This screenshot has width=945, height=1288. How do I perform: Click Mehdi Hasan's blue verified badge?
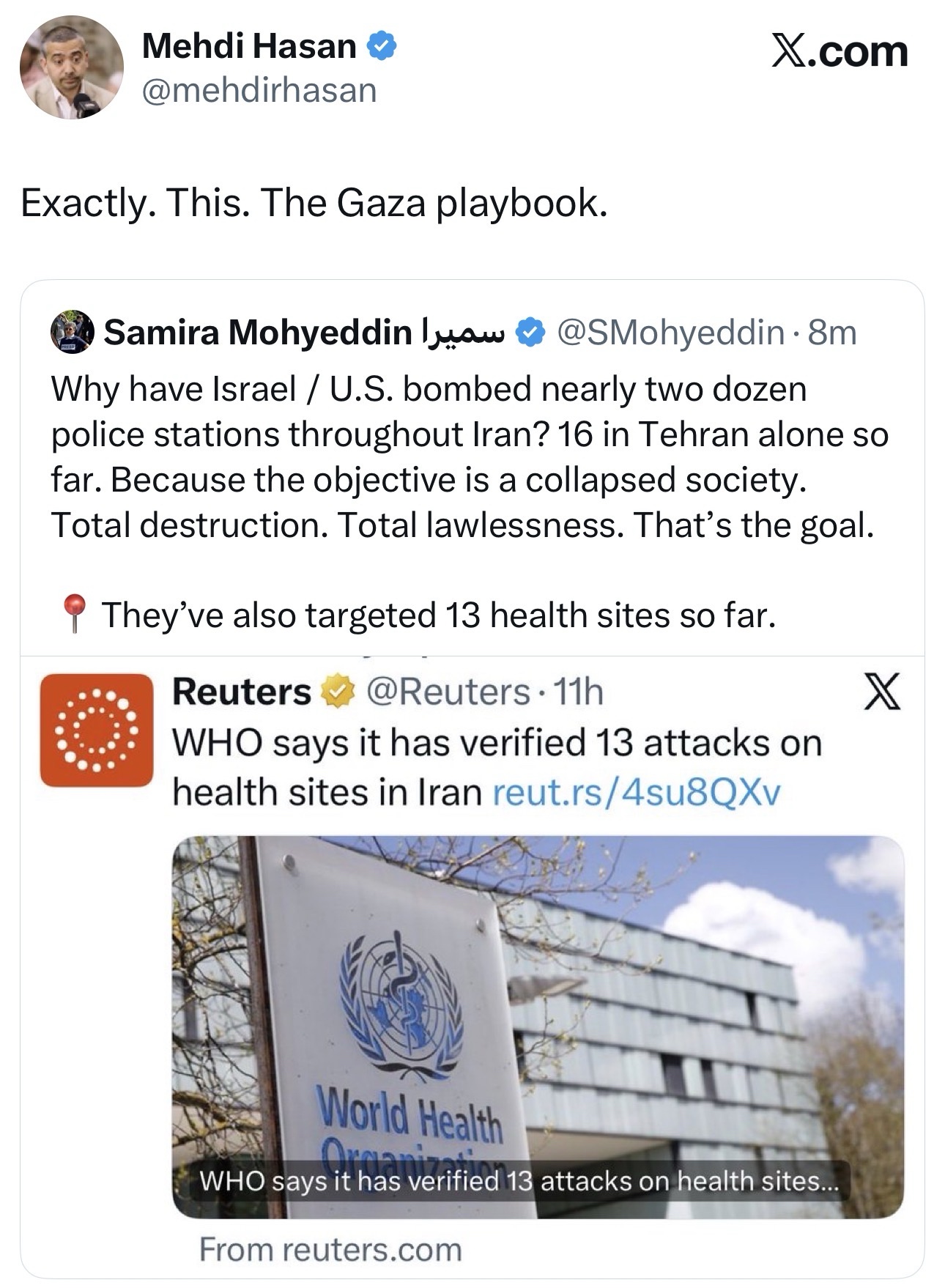[x=381, y=47]
